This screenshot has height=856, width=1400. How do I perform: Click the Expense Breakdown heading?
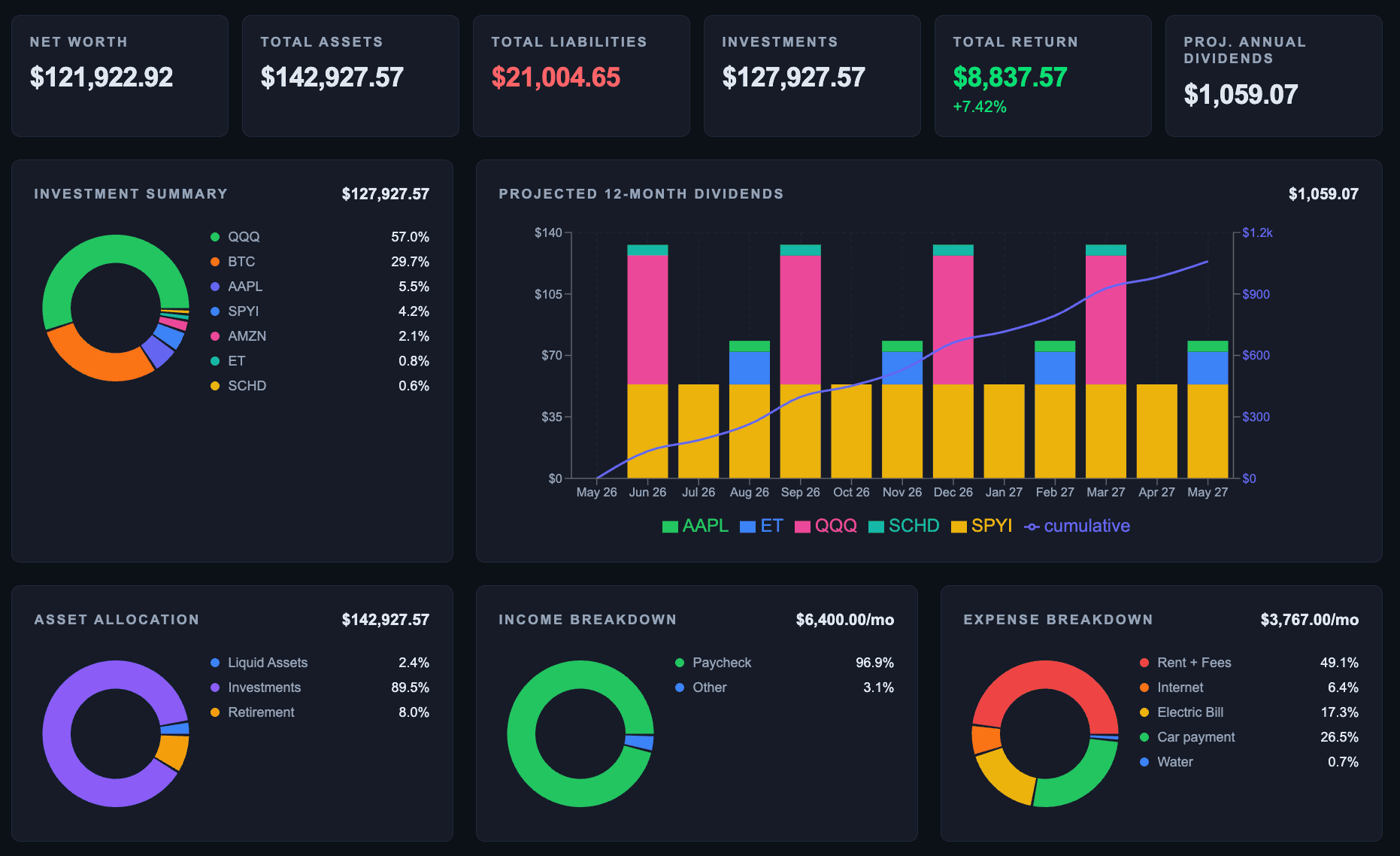click(x=1058, y=620)
